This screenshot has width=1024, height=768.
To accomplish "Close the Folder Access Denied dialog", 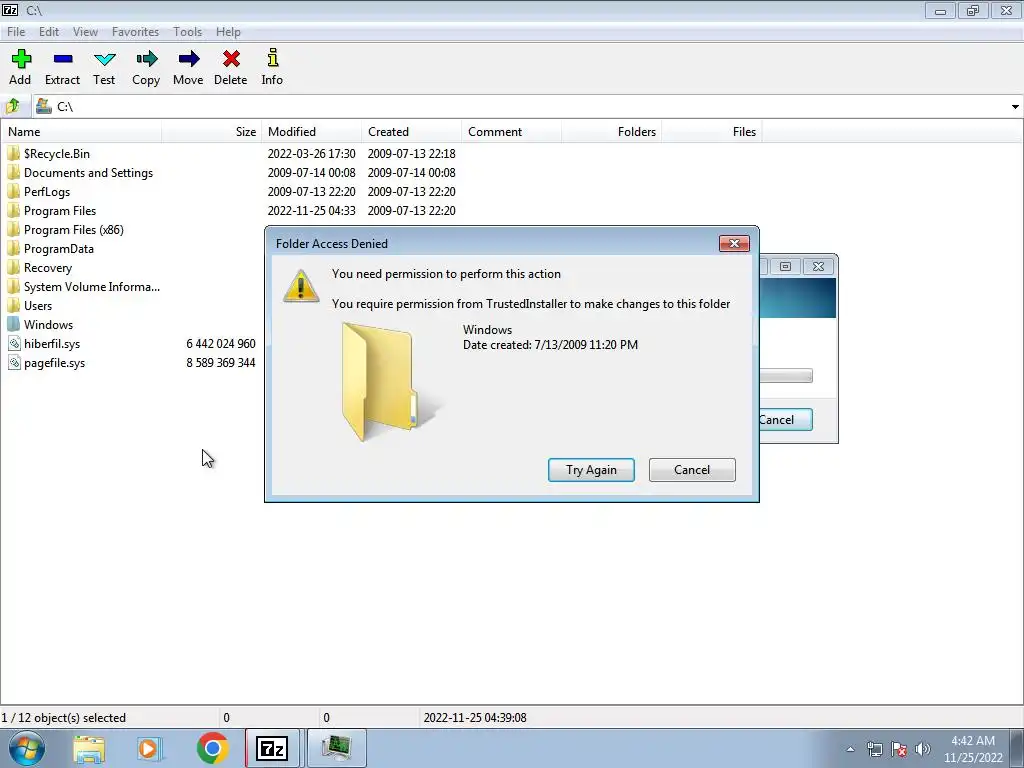I will click(x=734, y=244).
